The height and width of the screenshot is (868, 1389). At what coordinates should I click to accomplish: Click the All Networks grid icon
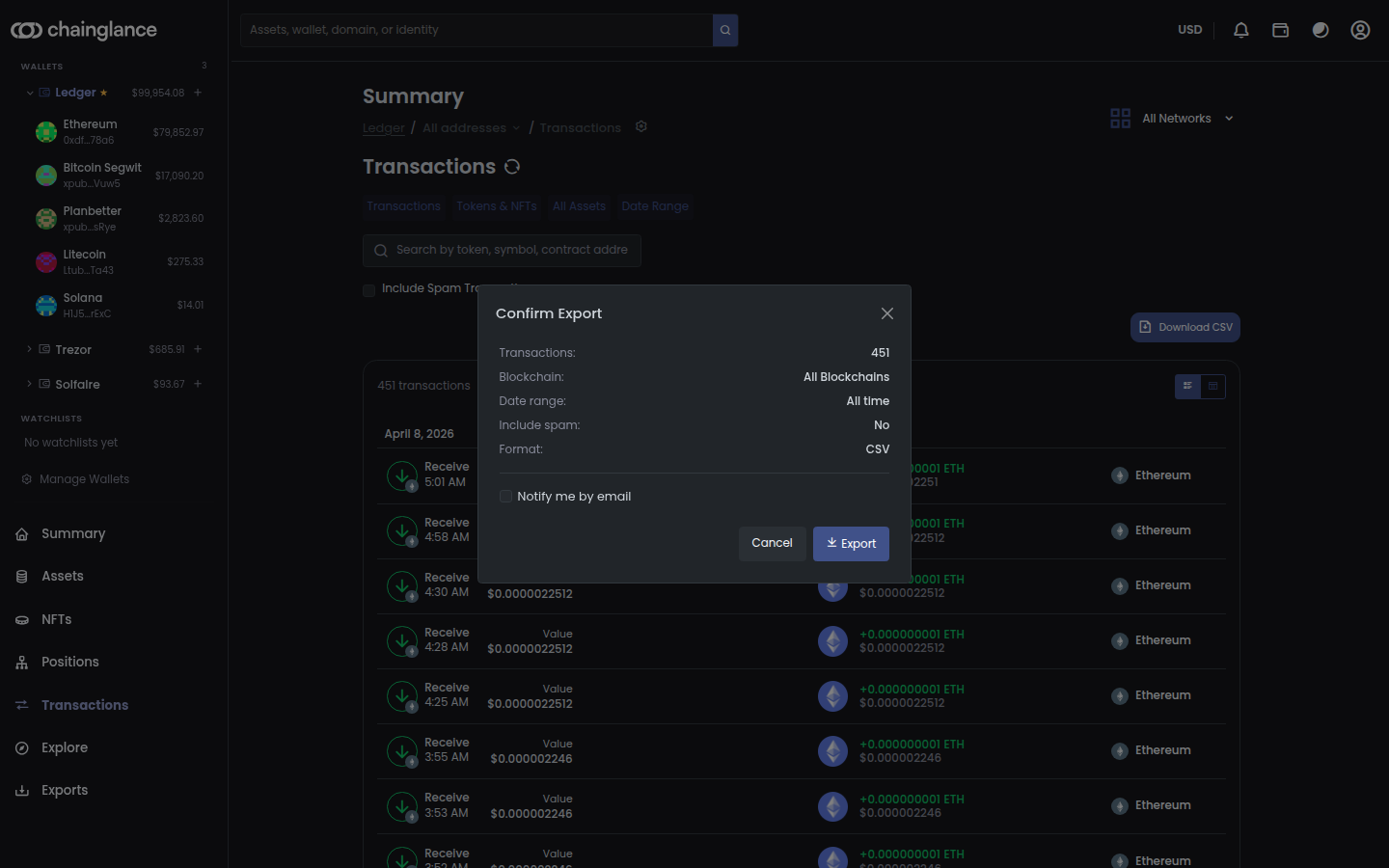[1120, 119]
